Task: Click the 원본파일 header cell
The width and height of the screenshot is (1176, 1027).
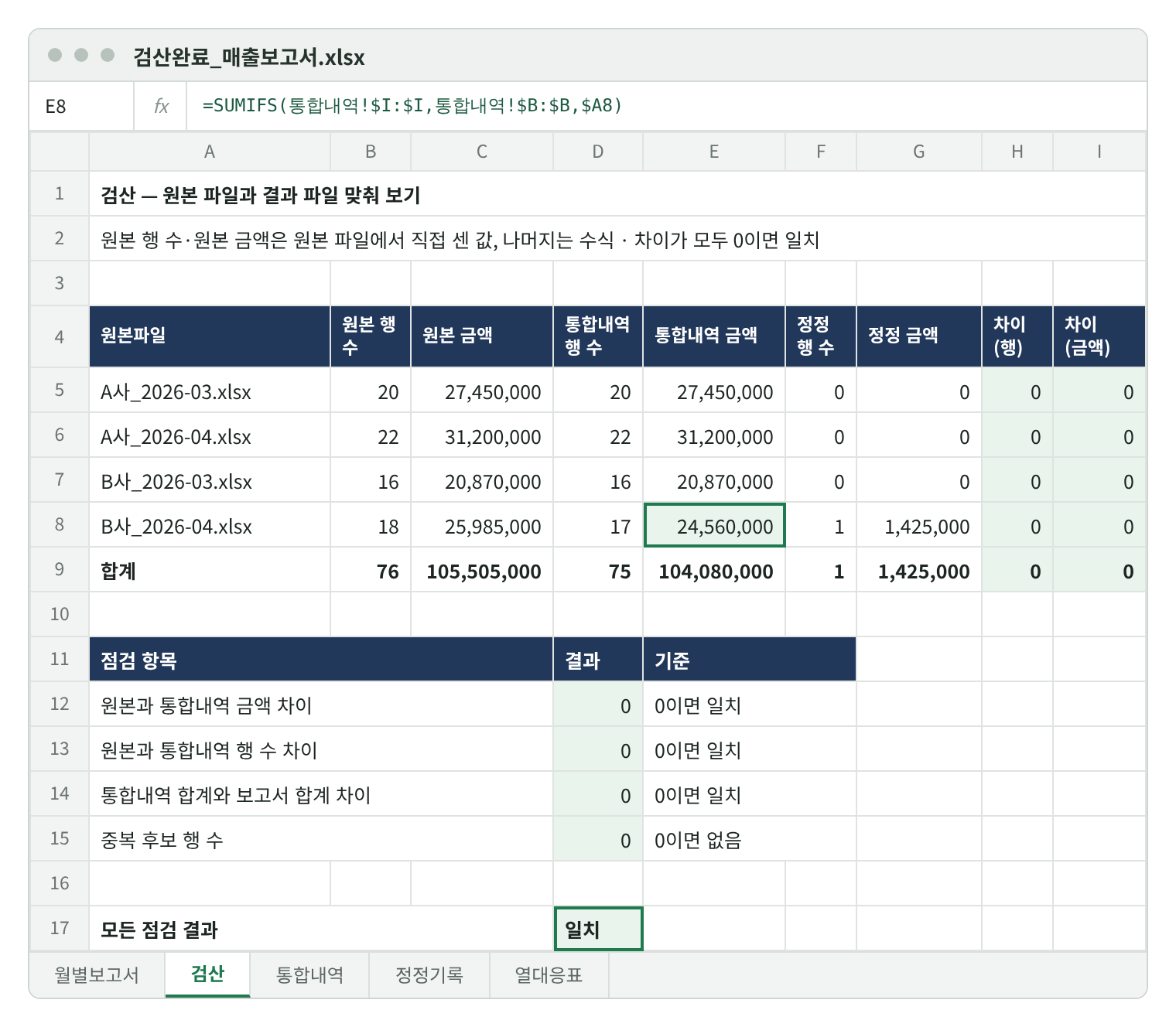Action: [x=210, y=336]
